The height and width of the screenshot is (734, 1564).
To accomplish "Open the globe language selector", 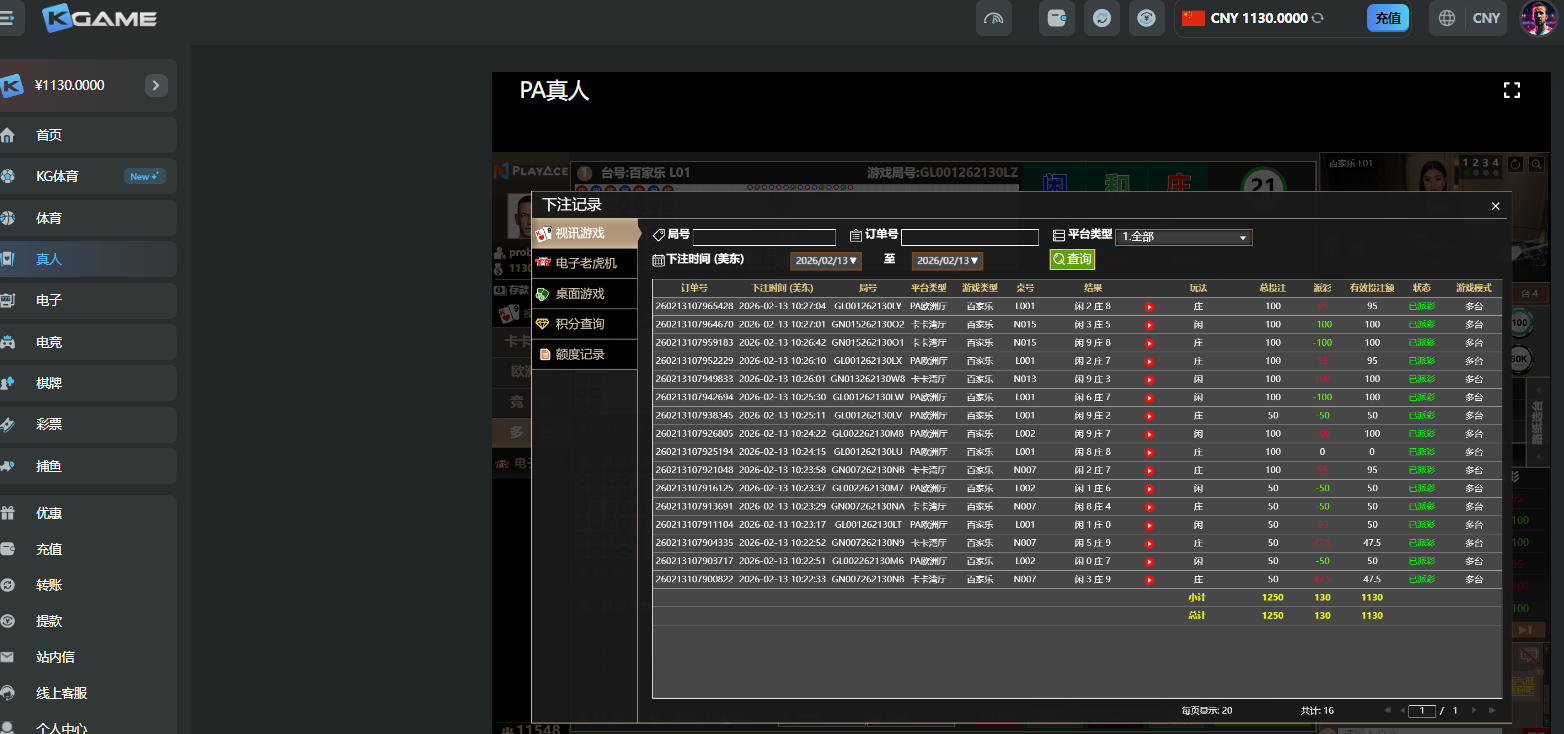I will pyautogui.click(x=1446, y=18).
